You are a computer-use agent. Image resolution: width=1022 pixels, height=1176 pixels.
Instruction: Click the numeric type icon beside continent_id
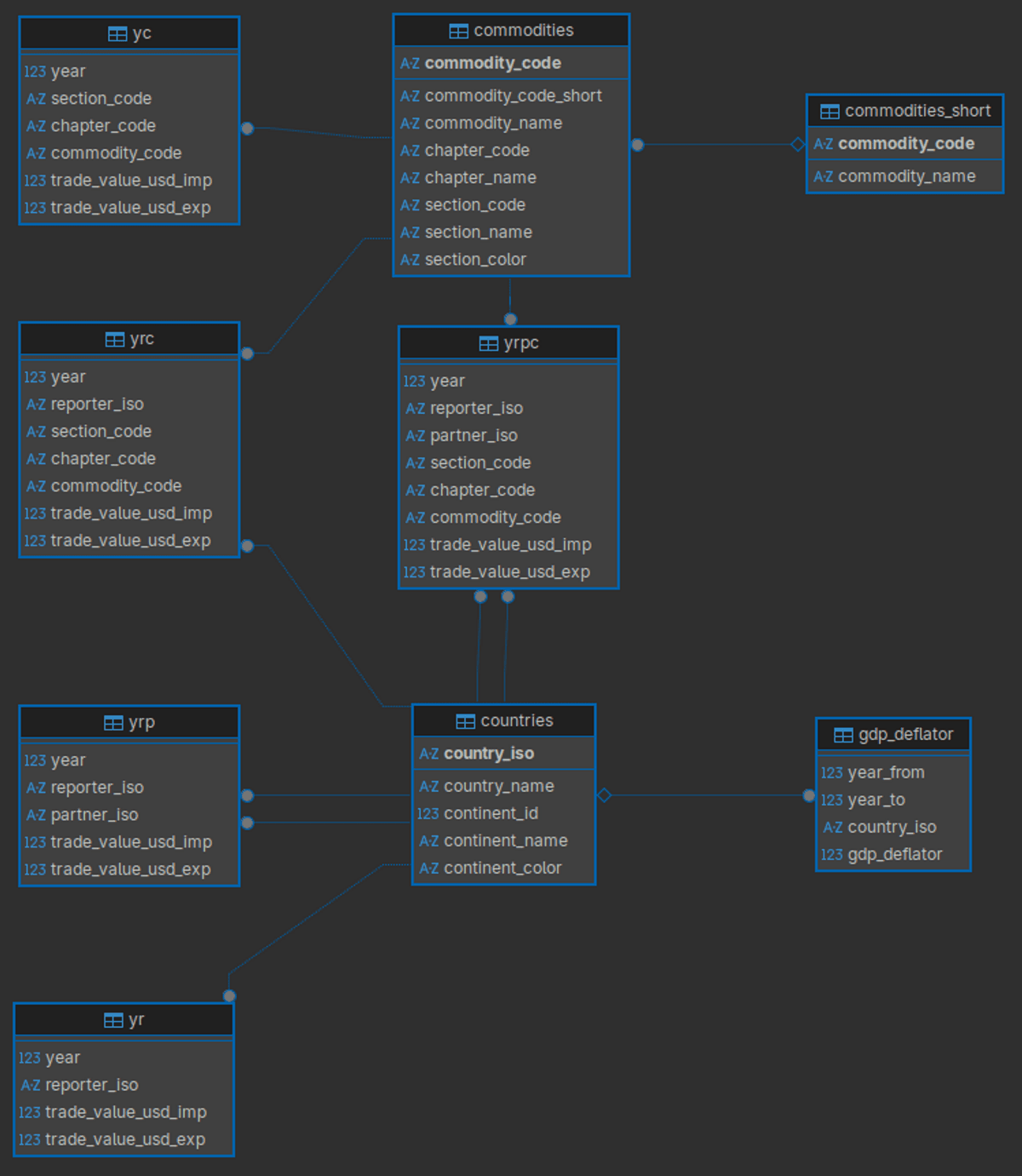click(x=428, y=814)
